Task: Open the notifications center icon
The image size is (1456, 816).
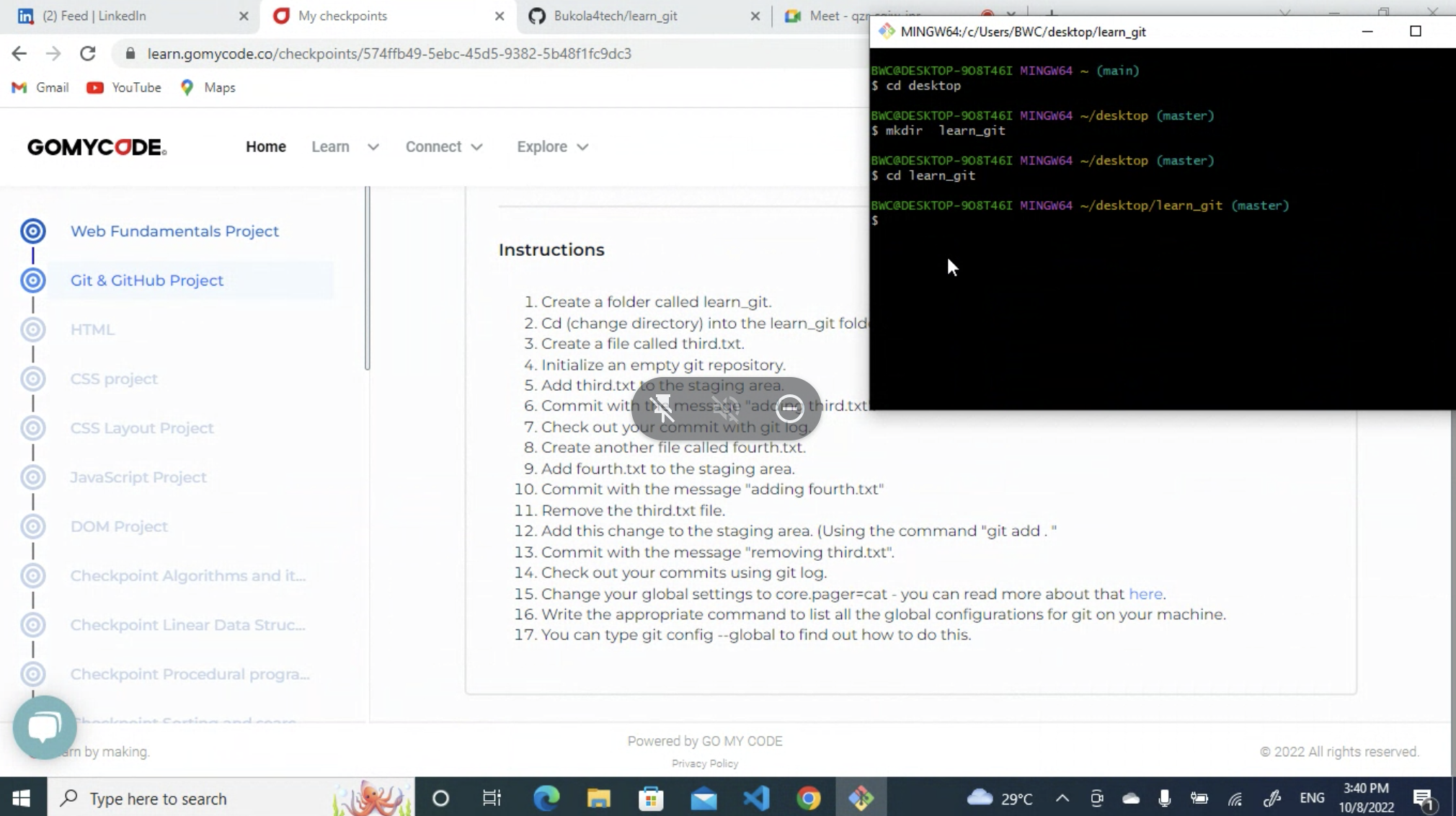Action: coord(1424,799)
